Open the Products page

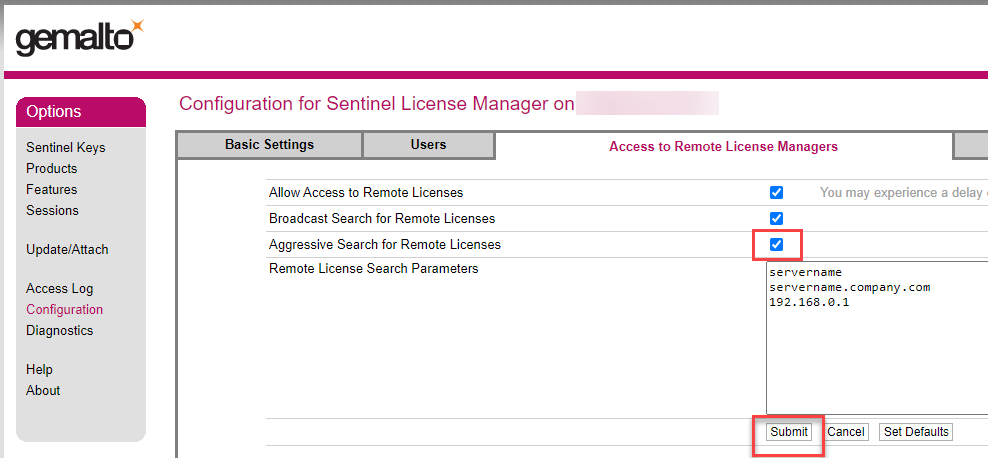pyautogui.click(x=52, y=168)
